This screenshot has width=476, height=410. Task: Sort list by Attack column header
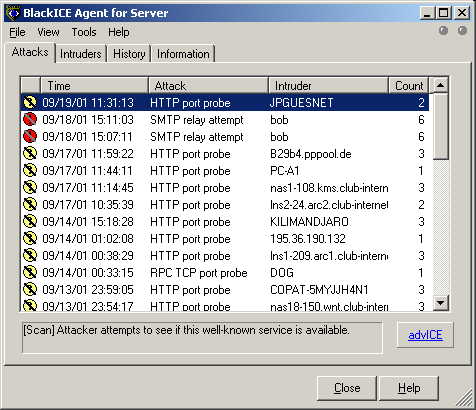208,86
